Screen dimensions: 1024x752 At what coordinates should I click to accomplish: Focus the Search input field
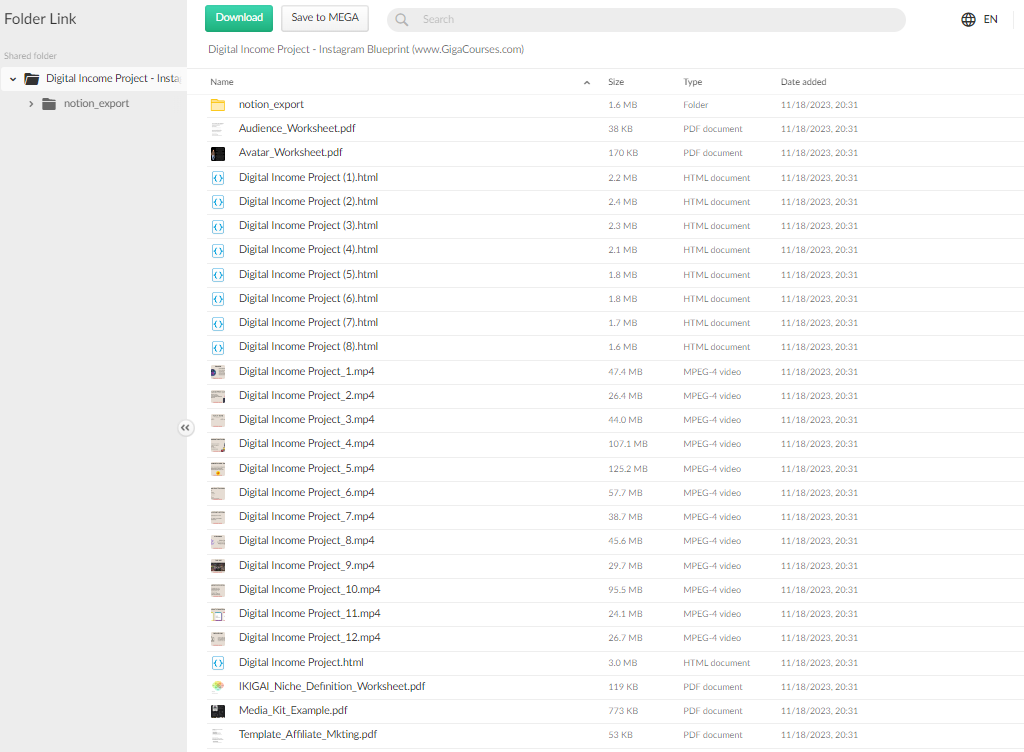pyautogui.click(x=650, y=19)
